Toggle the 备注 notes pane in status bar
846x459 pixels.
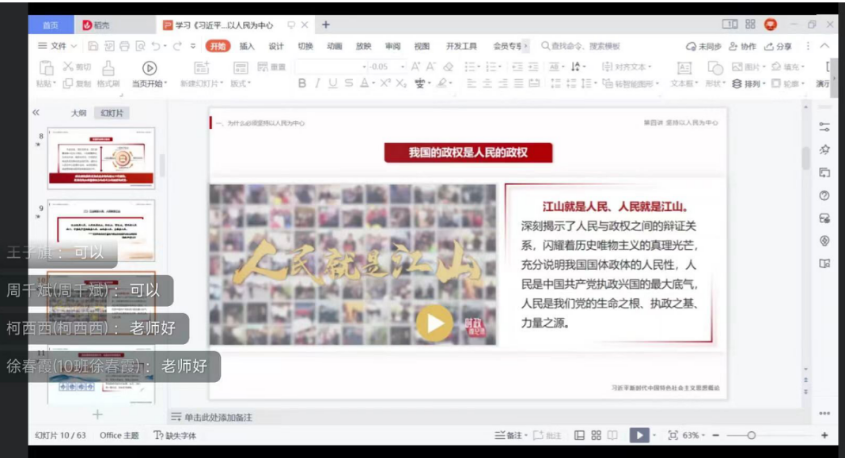point(510,435)
